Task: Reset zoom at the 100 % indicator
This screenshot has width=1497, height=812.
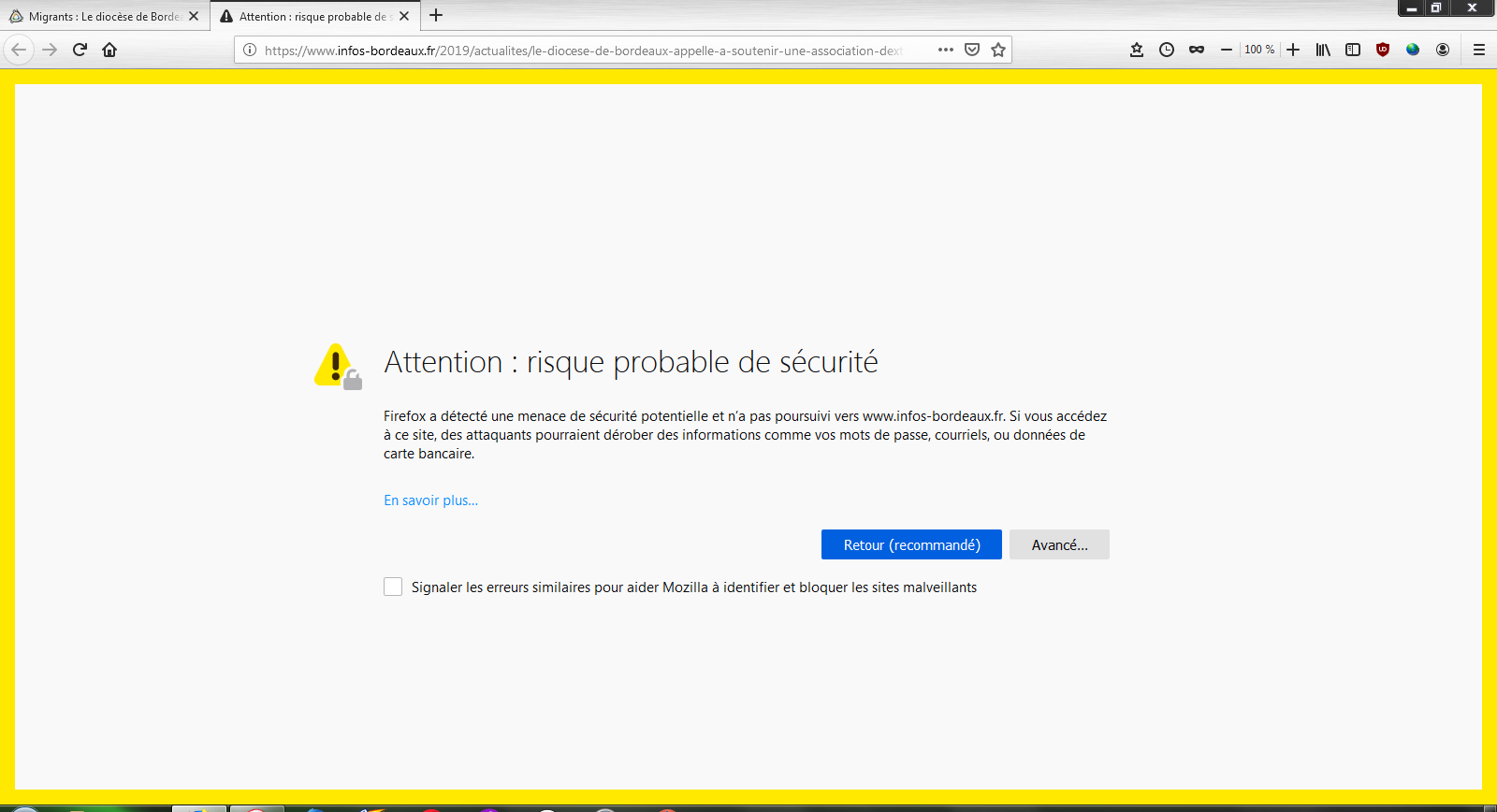Action: click(1259, 50)
